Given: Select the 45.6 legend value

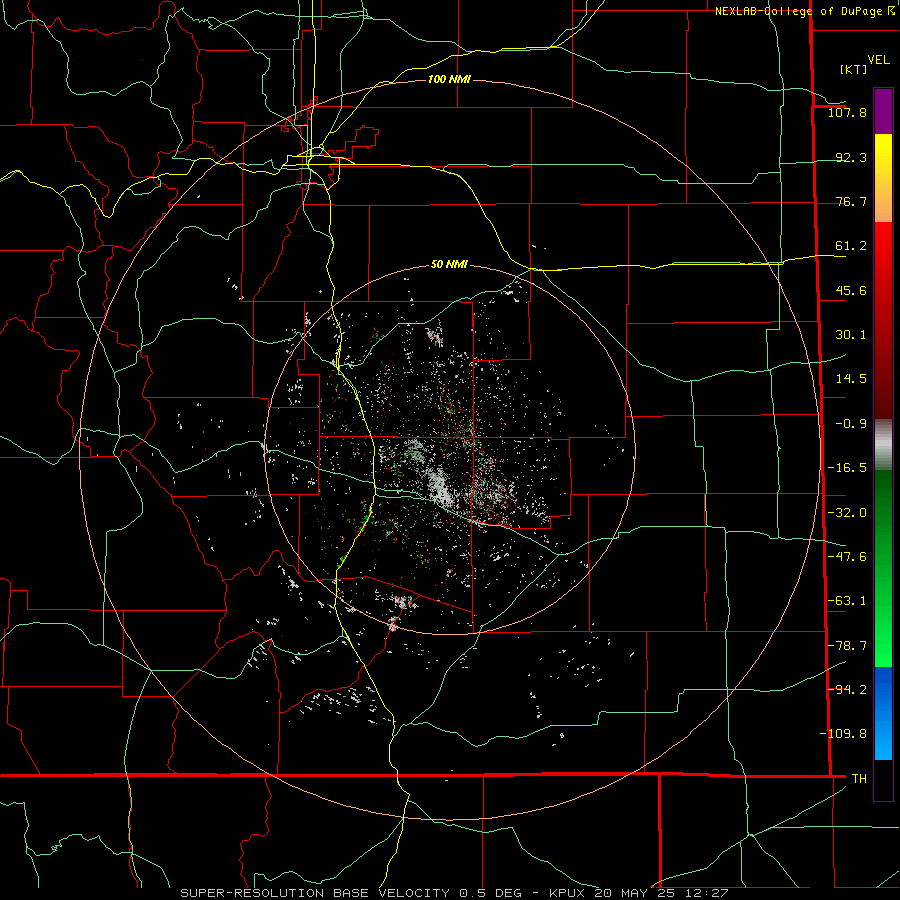Looking at the screenshot, I should (851, 290).
